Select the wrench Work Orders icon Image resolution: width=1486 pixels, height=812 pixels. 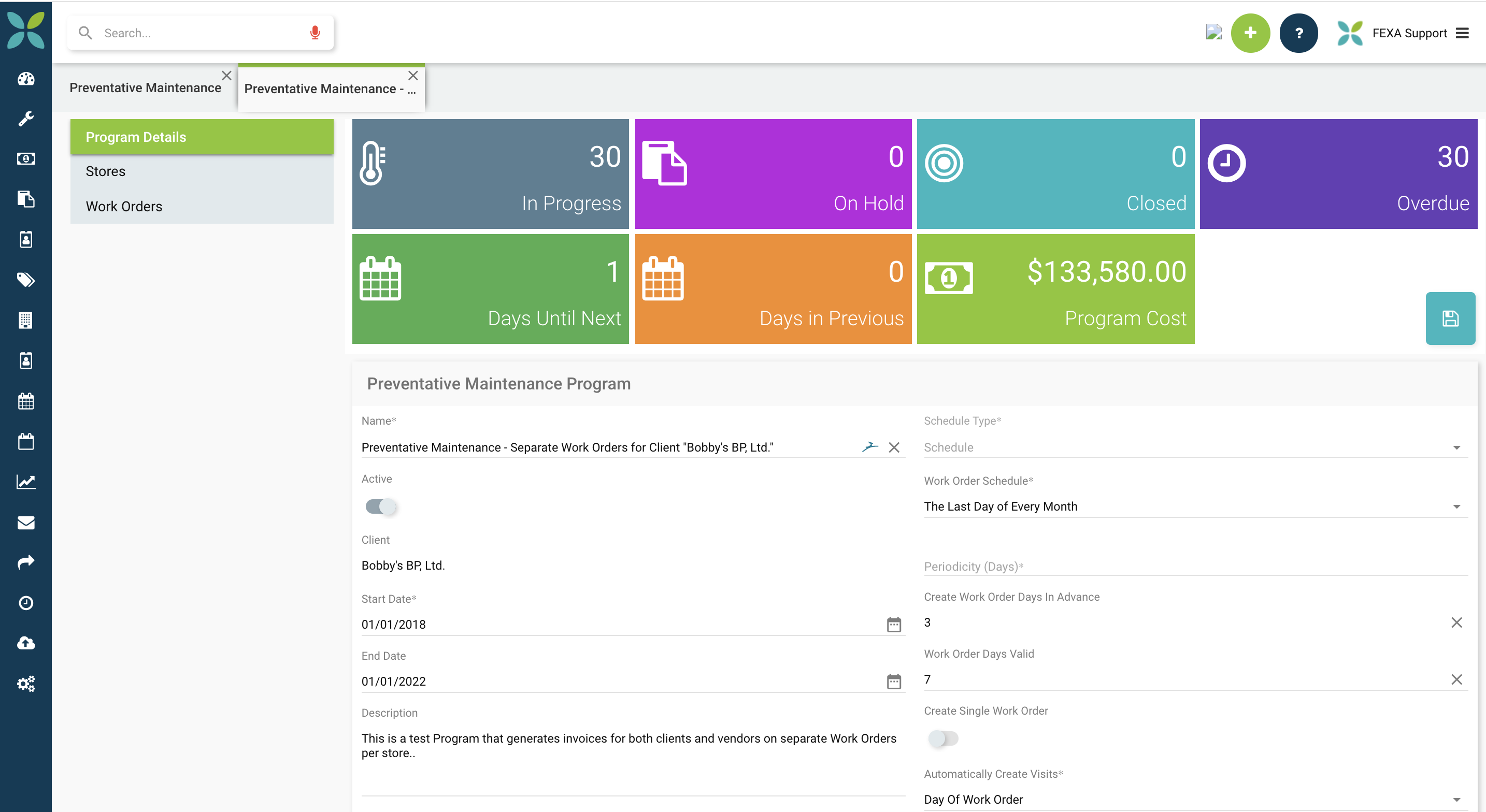[26, 119]
